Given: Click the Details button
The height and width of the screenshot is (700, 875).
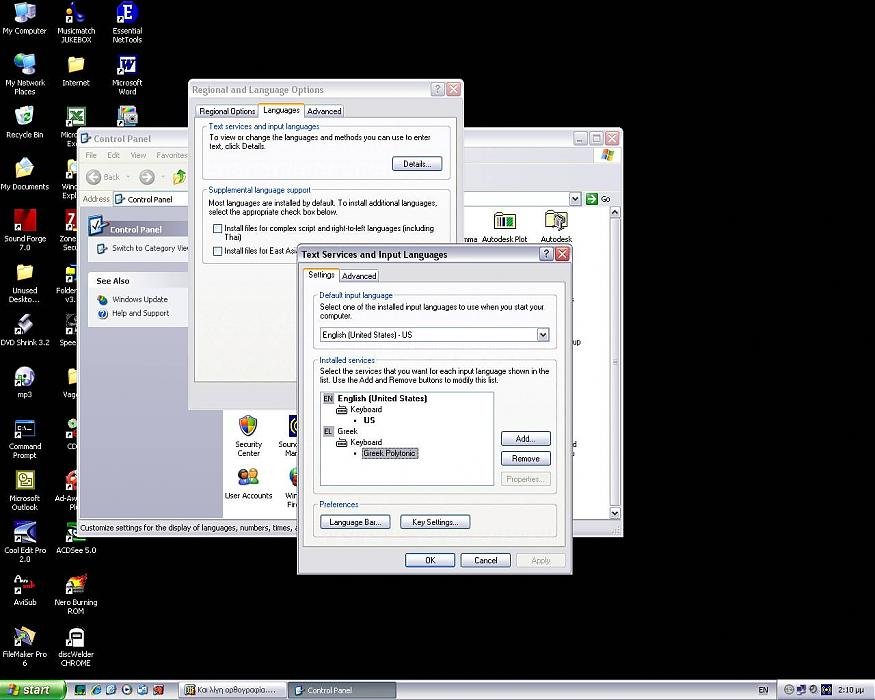Looking at the screenshot, I should pos(417,164).
